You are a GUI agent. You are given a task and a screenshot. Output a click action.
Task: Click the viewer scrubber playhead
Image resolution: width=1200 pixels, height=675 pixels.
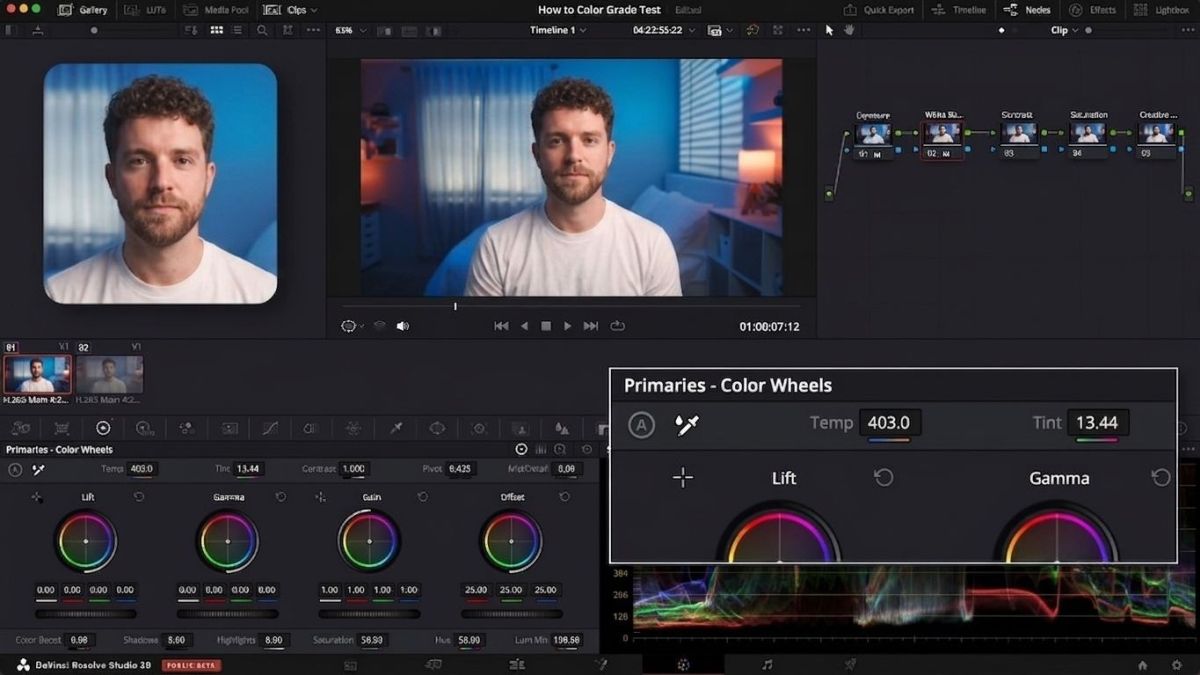tap(455, 306)
